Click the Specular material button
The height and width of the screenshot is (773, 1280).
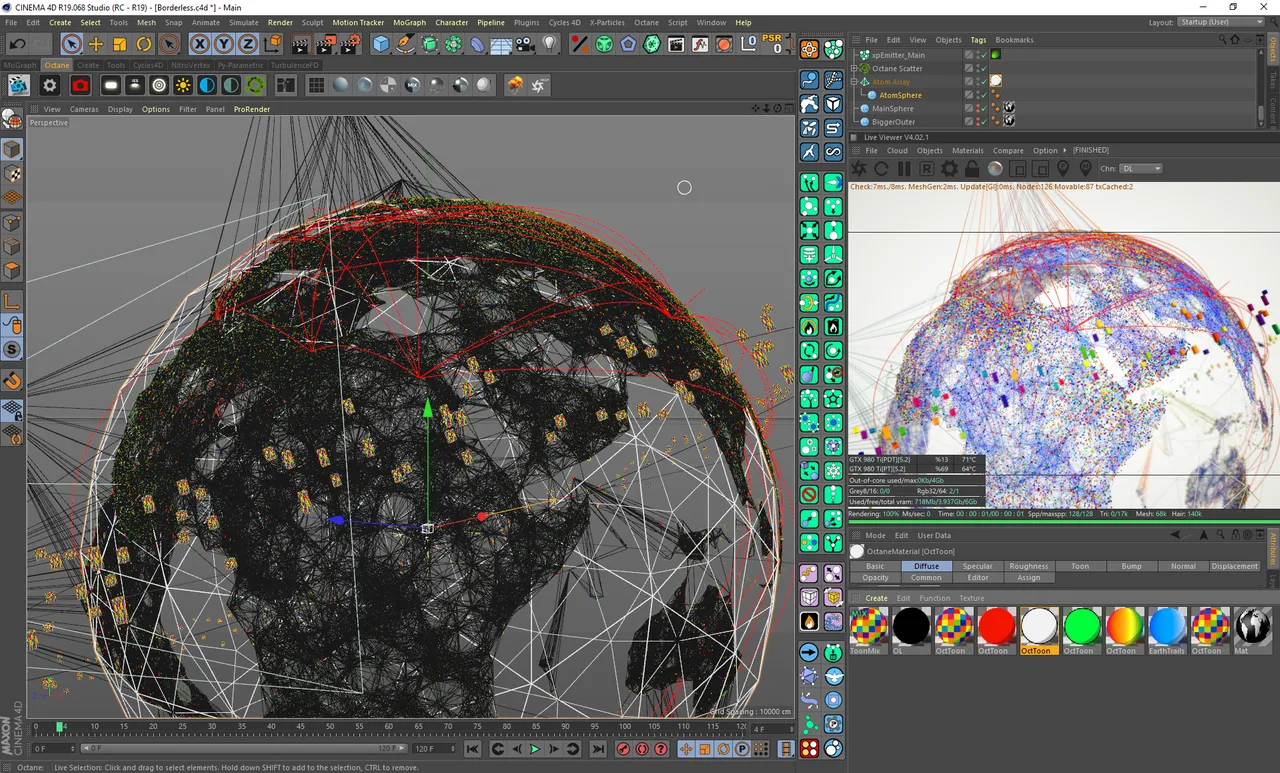pos(978,566)
